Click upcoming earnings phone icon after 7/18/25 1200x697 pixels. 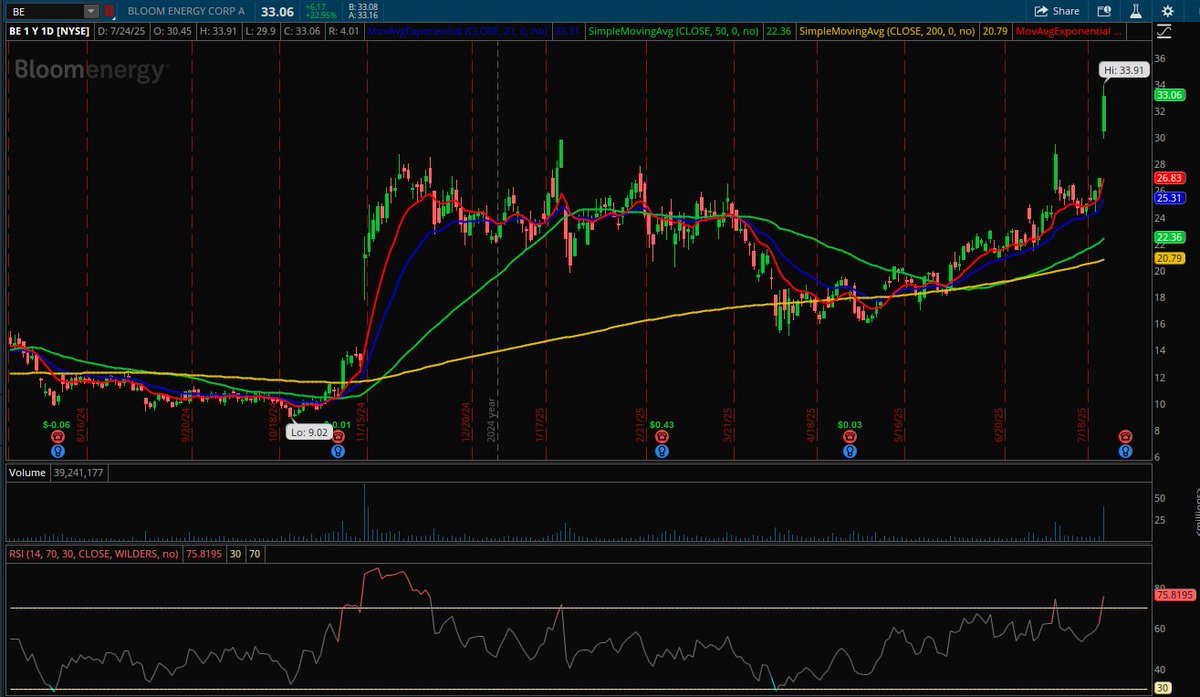coord(1125,437)
